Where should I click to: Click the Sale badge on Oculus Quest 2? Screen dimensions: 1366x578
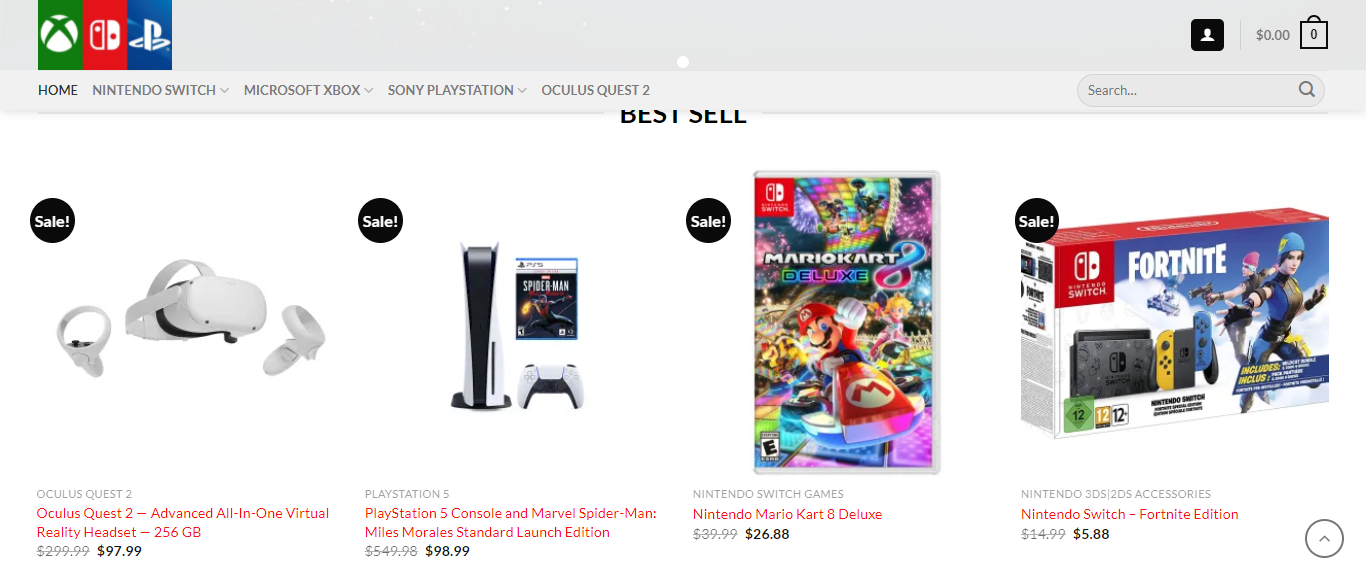point(52,221)
